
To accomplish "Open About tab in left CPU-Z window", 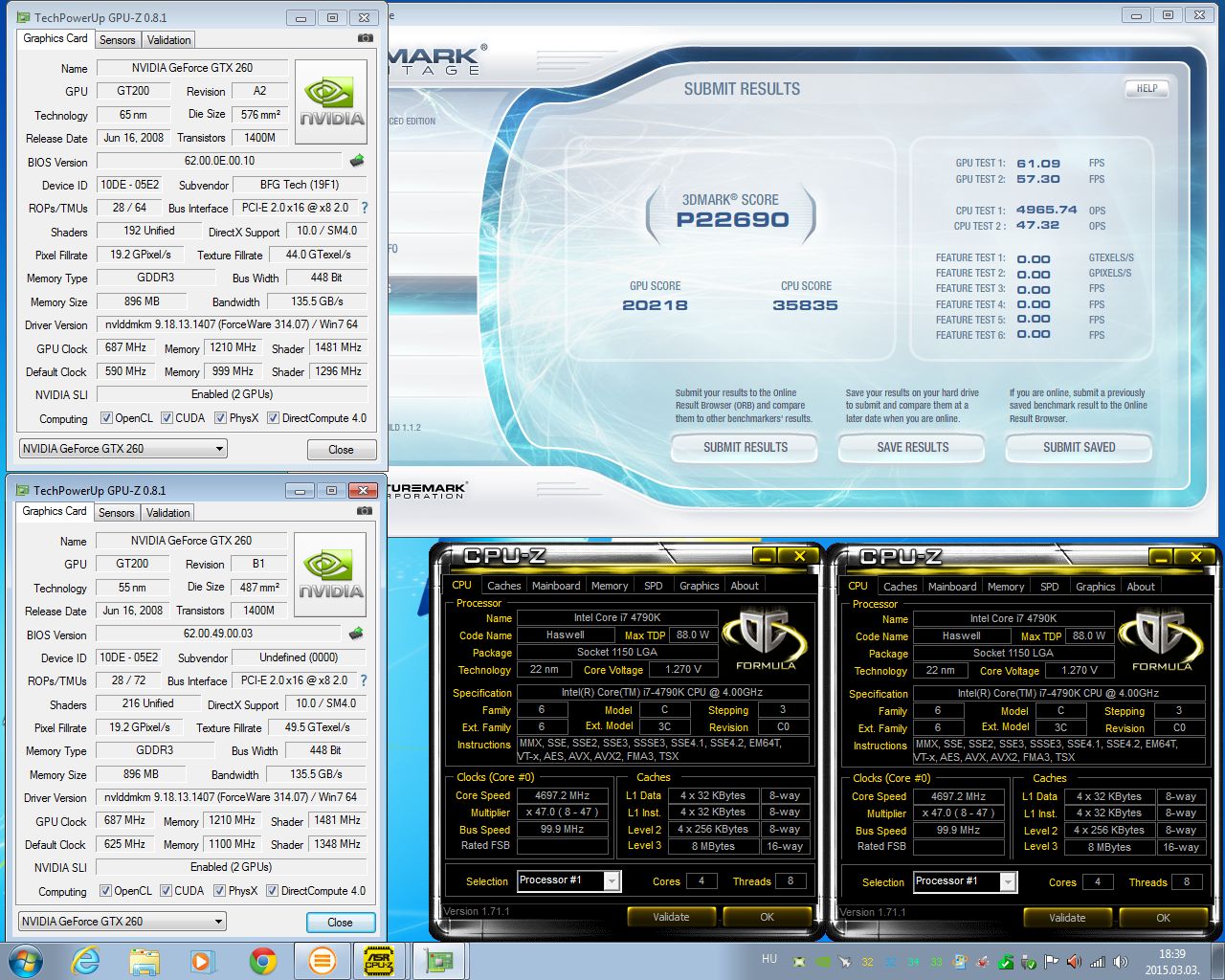I will (745, 586).
